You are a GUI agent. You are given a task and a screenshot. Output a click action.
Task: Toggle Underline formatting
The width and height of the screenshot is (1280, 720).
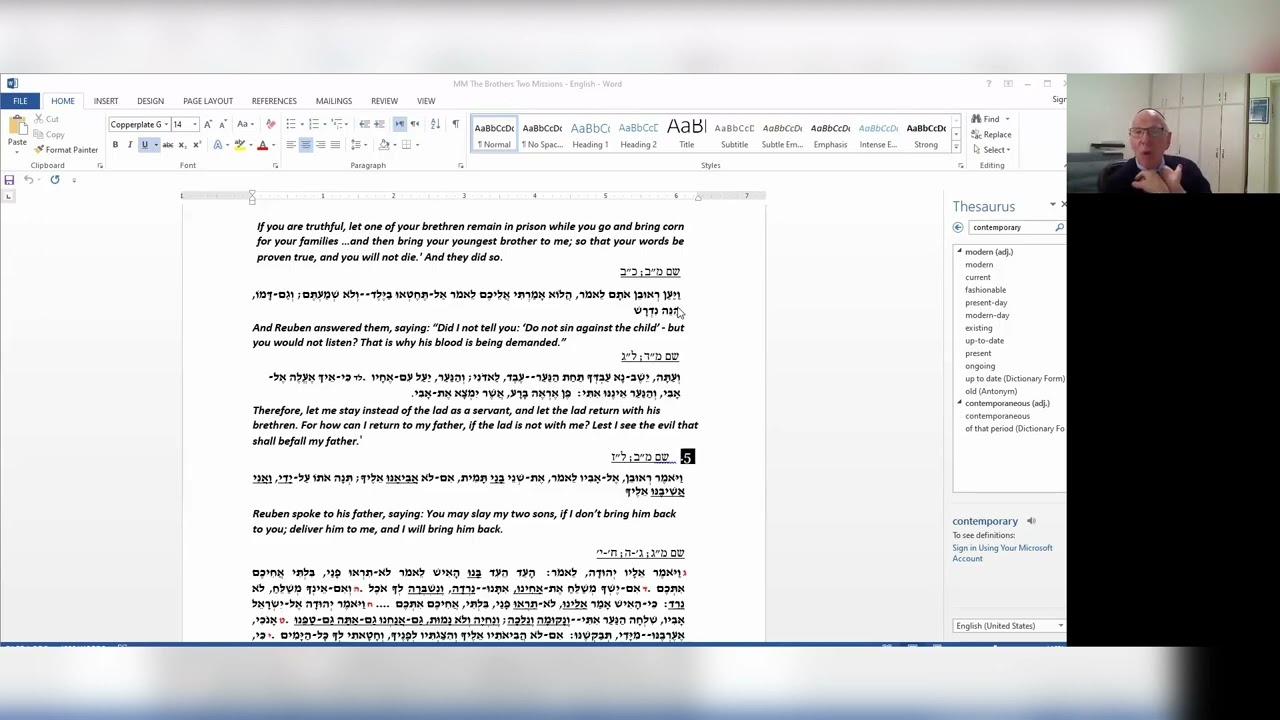[144, 145]
